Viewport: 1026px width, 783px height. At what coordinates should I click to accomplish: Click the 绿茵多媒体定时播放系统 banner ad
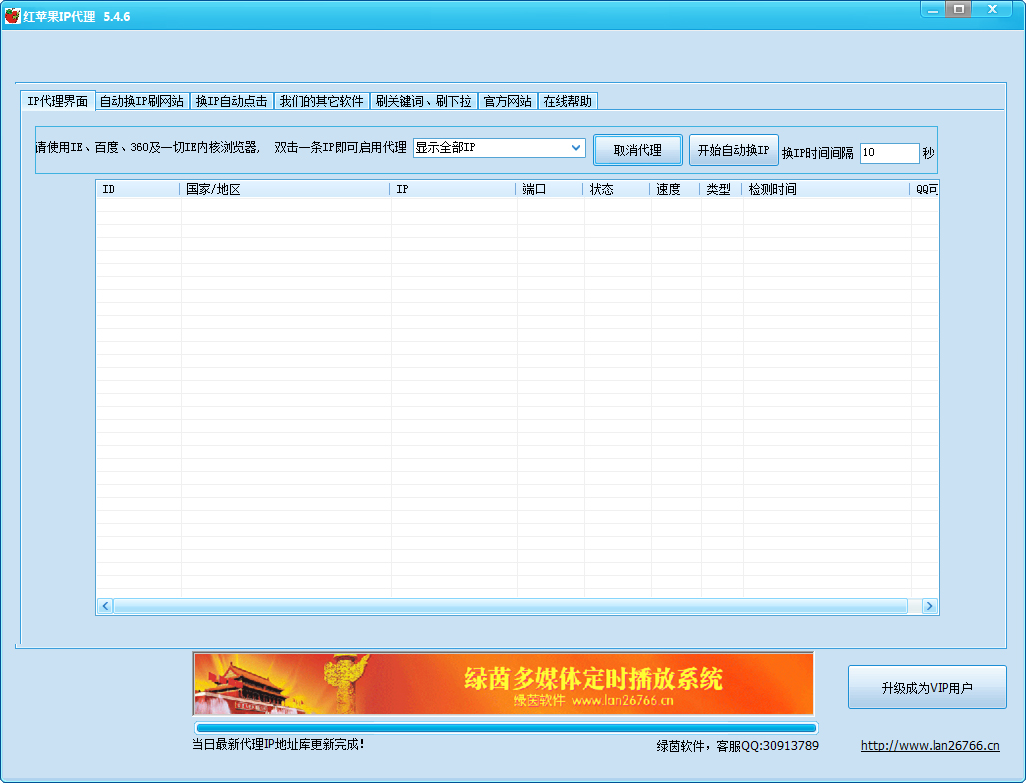(503, 683)
